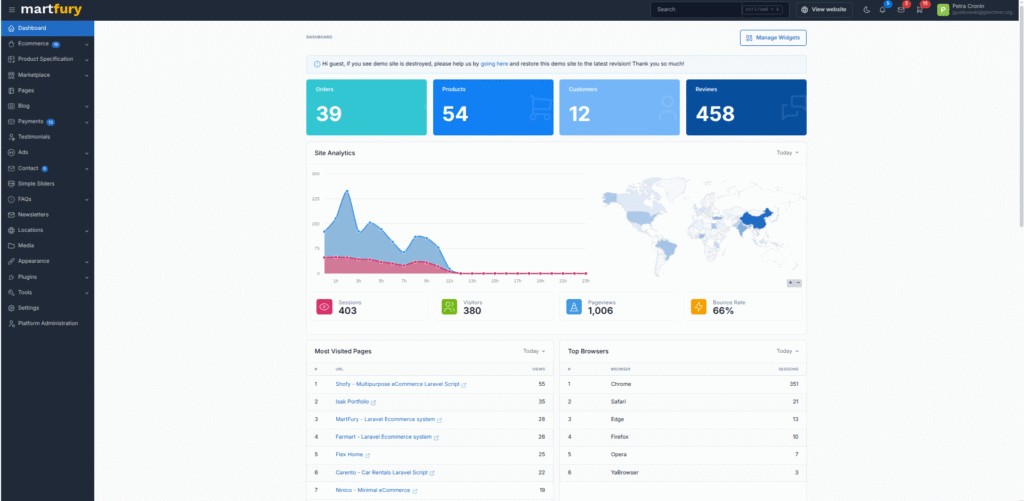Open Plugins in the sidebar
The width and height of the screenshot is (1024, 501).
[x=47, y=277]
